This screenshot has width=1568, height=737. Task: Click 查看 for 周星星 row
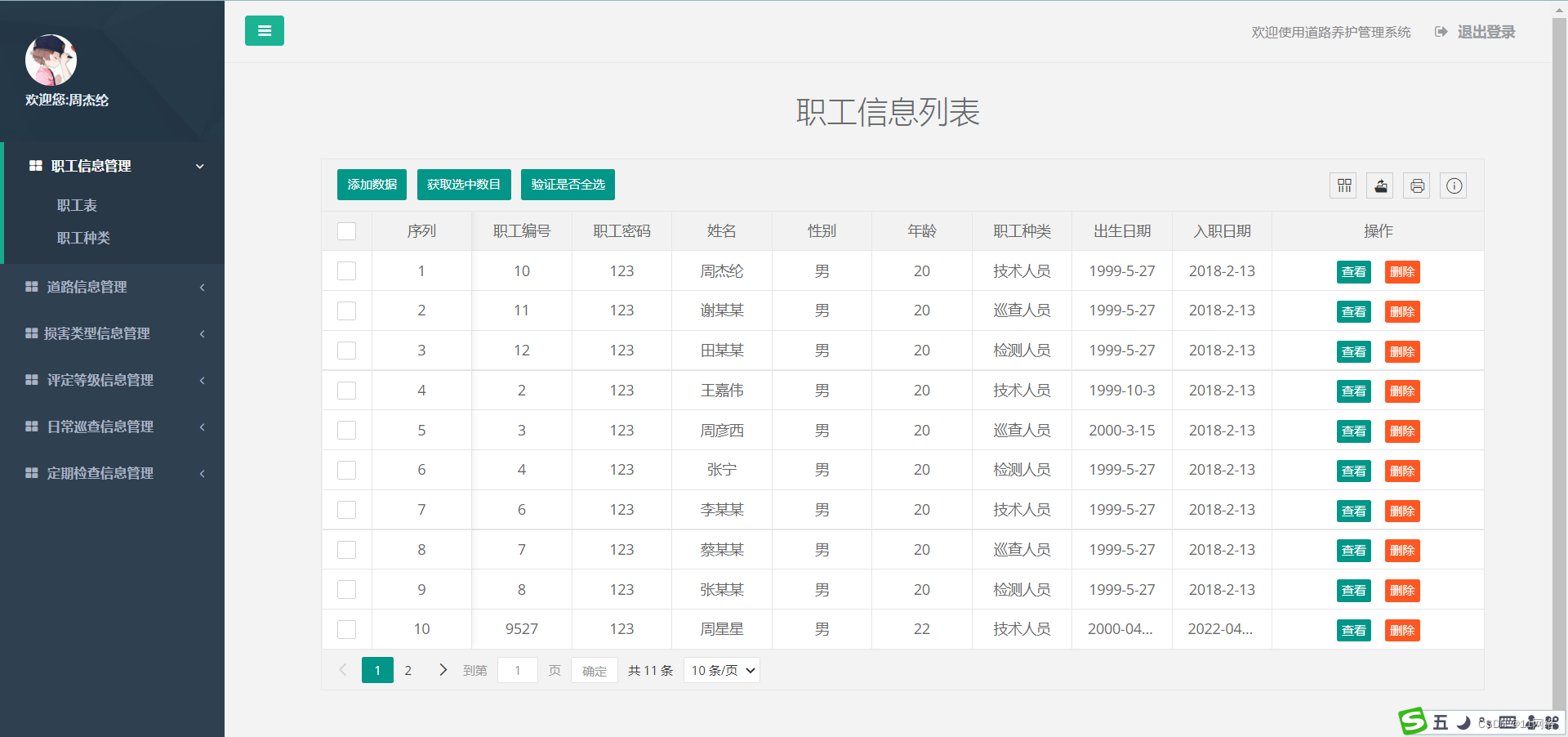click(x=1354, y=630)
